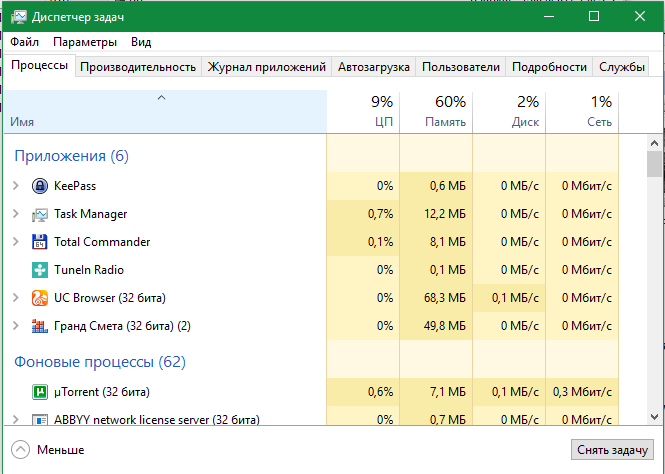Click the UC Browser icon
The width and height of the screenshot is (665, 474).
click(40, 298)
